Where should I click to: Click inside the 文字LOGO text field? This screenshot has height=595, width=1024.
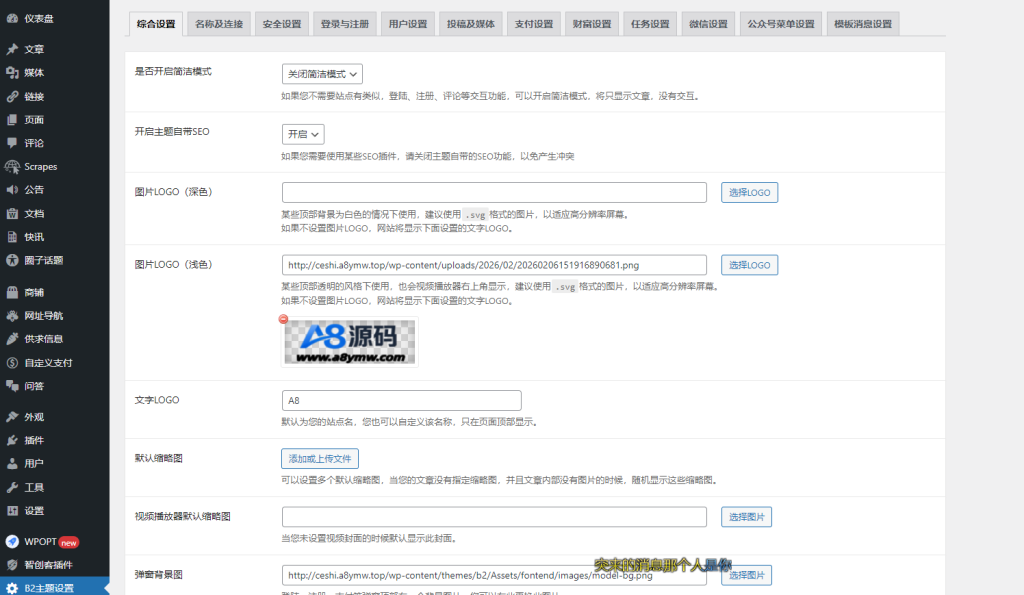click(400, 400)
